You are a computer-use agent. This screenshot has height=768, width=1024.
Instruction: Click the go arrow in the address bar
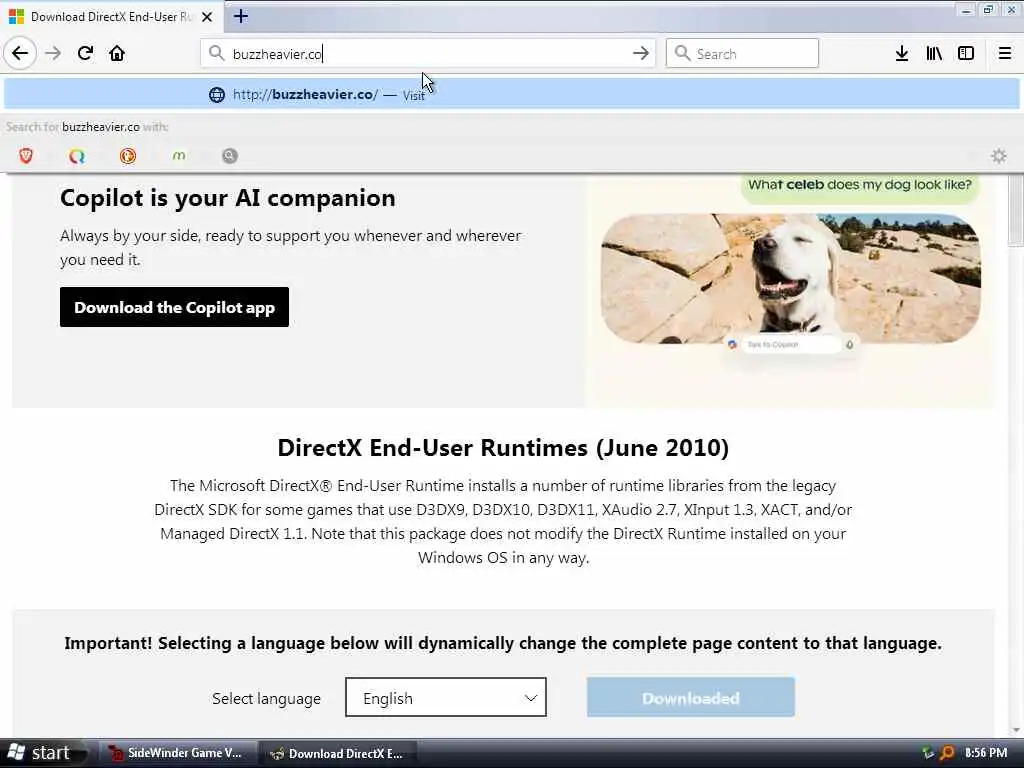(641, 54)
